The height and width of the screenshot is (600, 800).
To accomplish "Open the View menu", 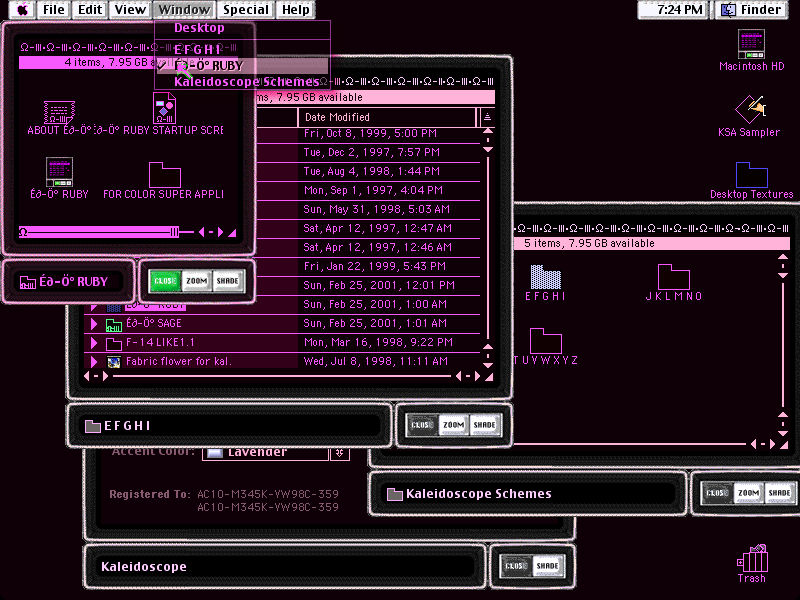I will [x=130, y=10].
